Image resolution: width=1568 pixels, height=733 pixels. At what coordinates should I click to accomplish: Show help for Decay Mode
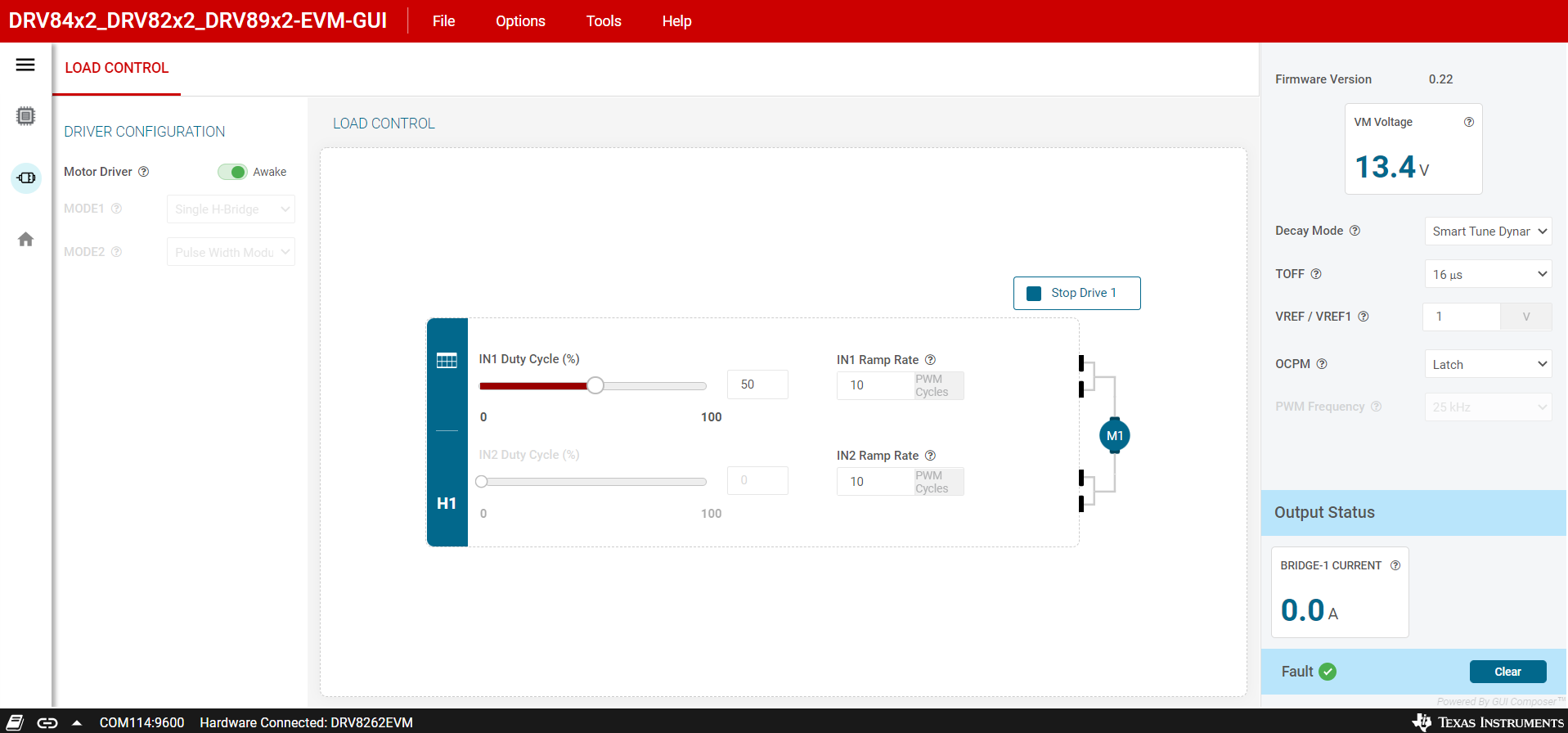[1355, 231]
